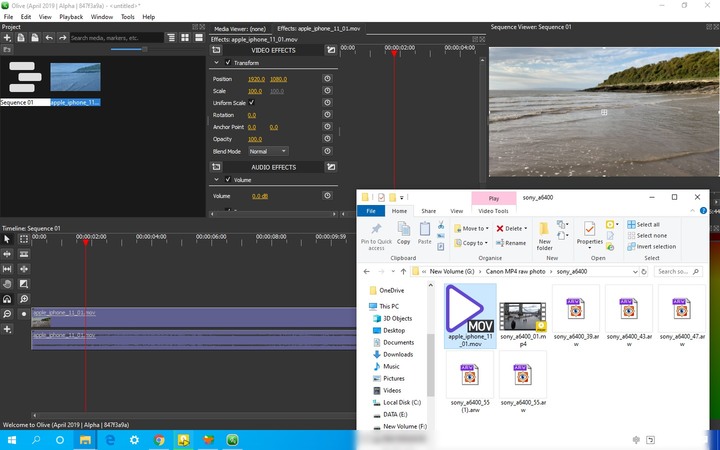720x450 pixels.
Task: Toggle timeline snapping magnet icon
Action: [x=7, y=299]
